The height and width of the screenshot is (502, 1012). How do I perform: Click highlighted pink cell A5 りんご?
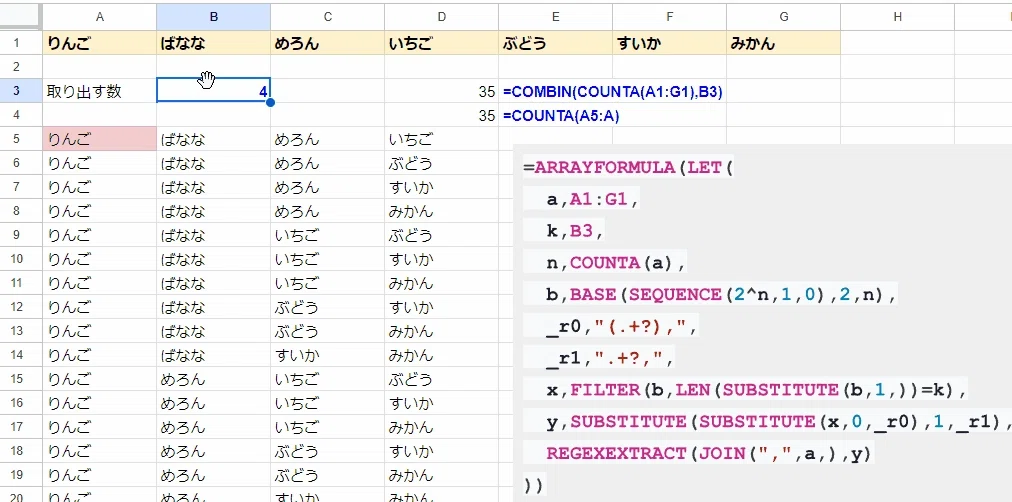(x=99, y=139)
